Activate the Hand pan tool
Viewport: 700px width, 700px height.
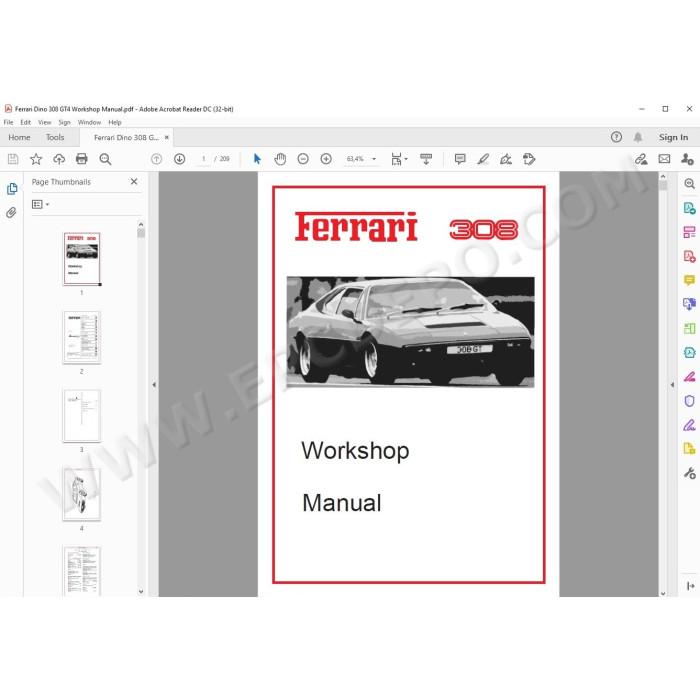point(280,159)
